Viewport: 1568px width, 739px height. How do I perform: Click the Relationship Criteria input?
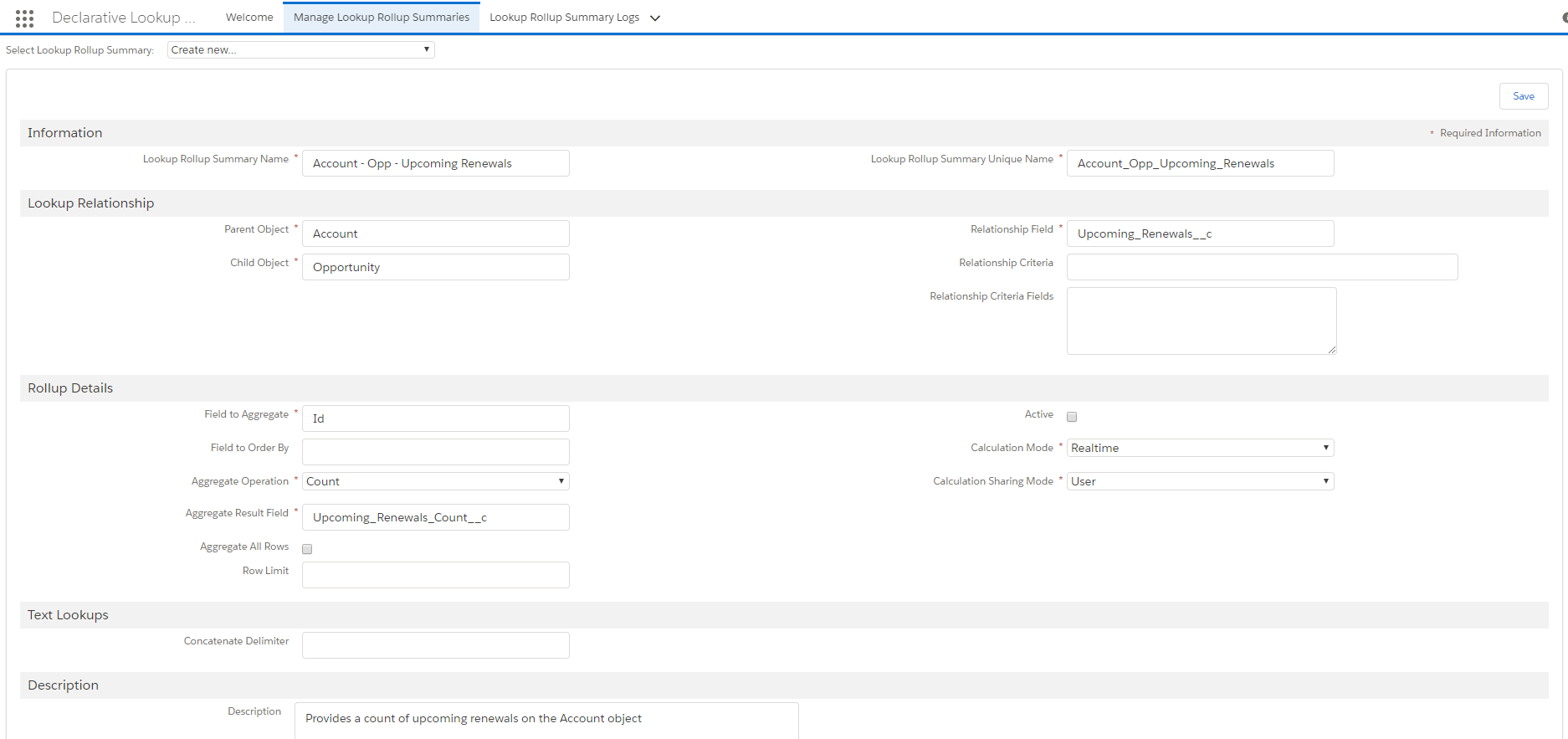[x=1263, y=267]
